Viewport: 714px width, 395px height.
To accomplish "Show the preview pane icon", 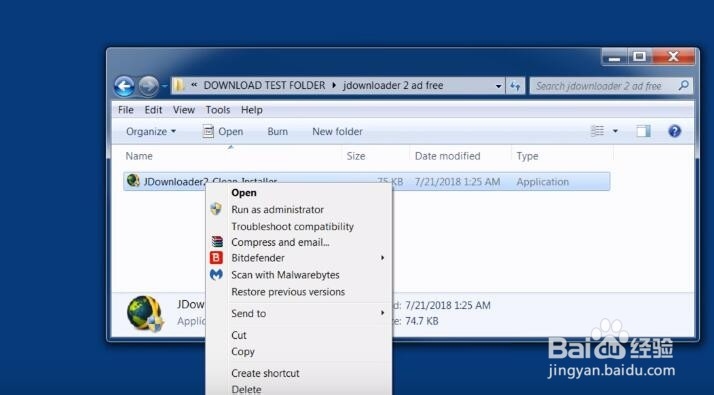I will click(643, 131).
